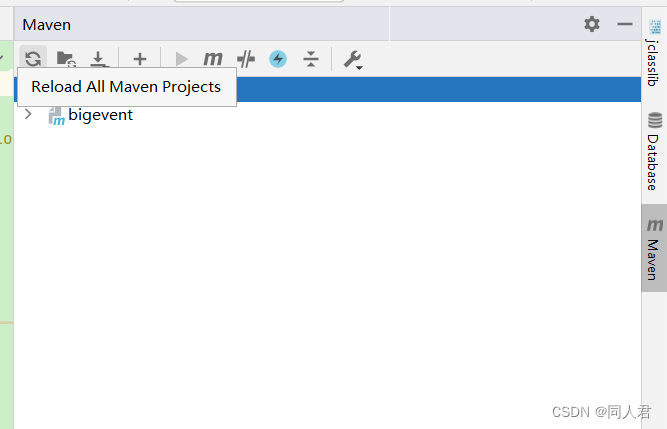The height and width of the screenshot is (429, 667).
Task: Hide the Maven tool window
Action: tap(624, 24)
